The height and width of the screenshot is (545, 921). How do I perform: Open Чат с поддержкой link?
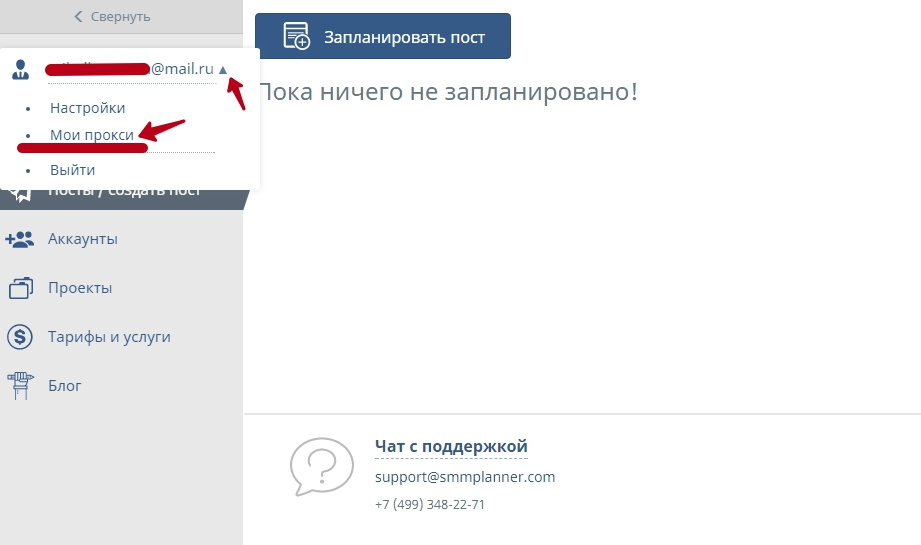pos(450,446)
